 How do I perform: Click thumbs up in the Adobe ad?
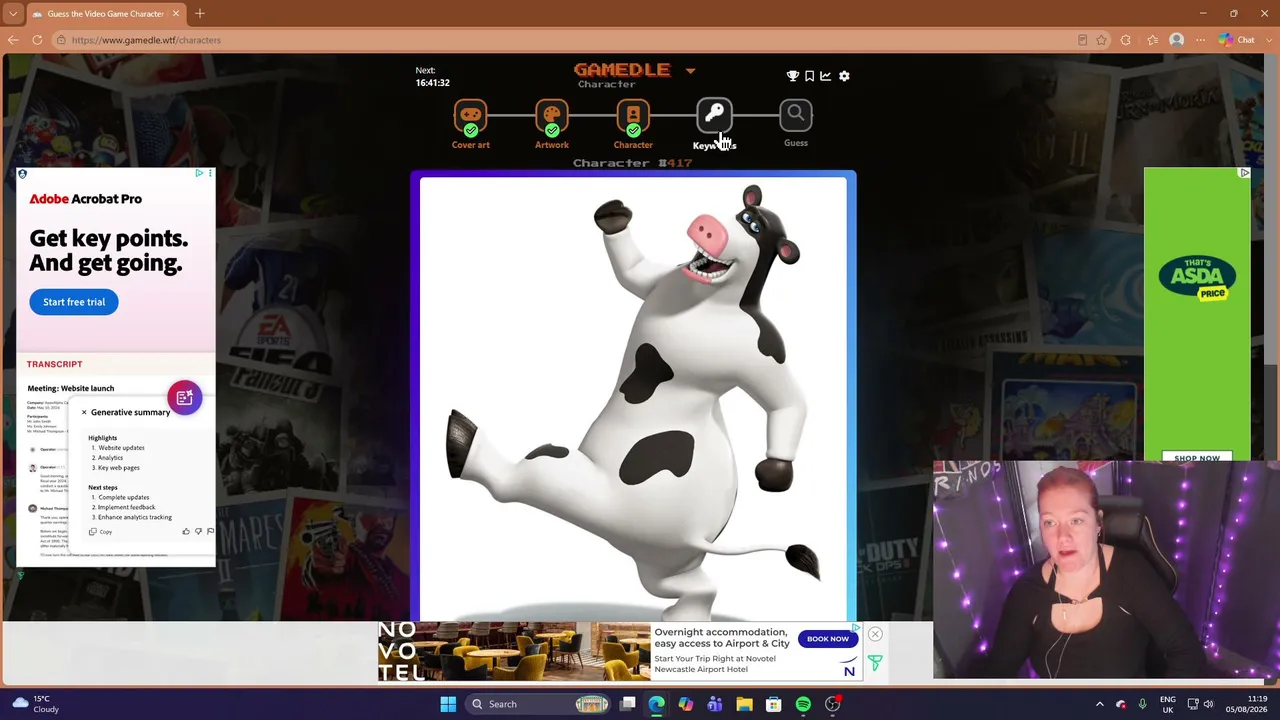pyautogui.click(x=186, y=532)
